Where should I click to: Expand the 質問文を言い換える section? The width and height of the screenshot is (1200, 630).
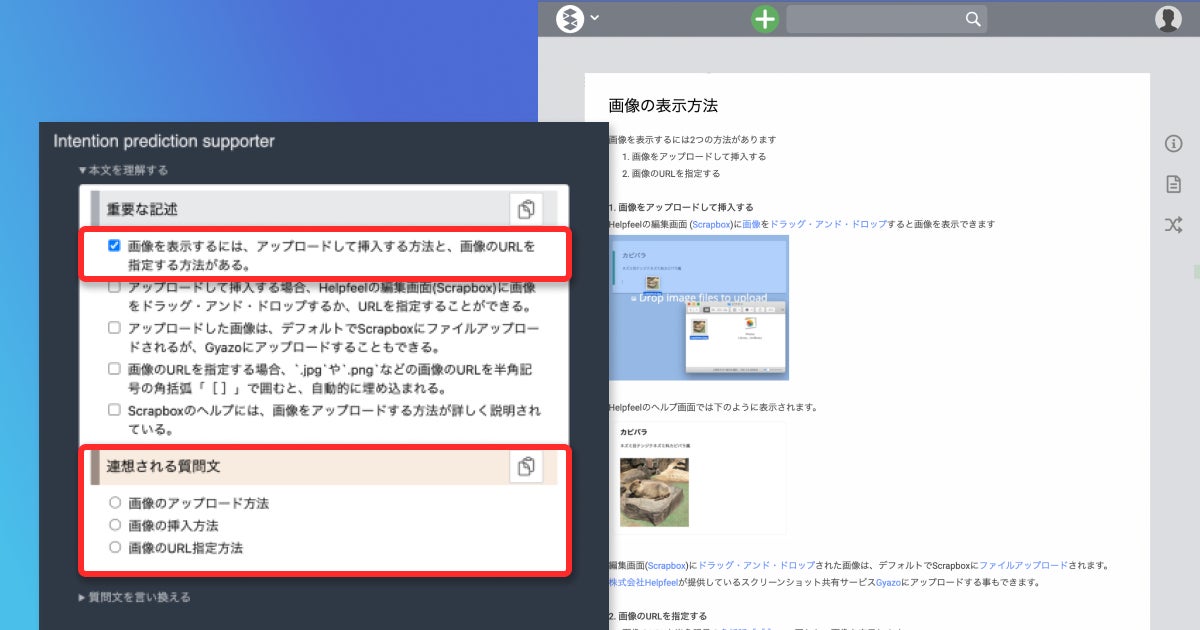pos(134,597)
